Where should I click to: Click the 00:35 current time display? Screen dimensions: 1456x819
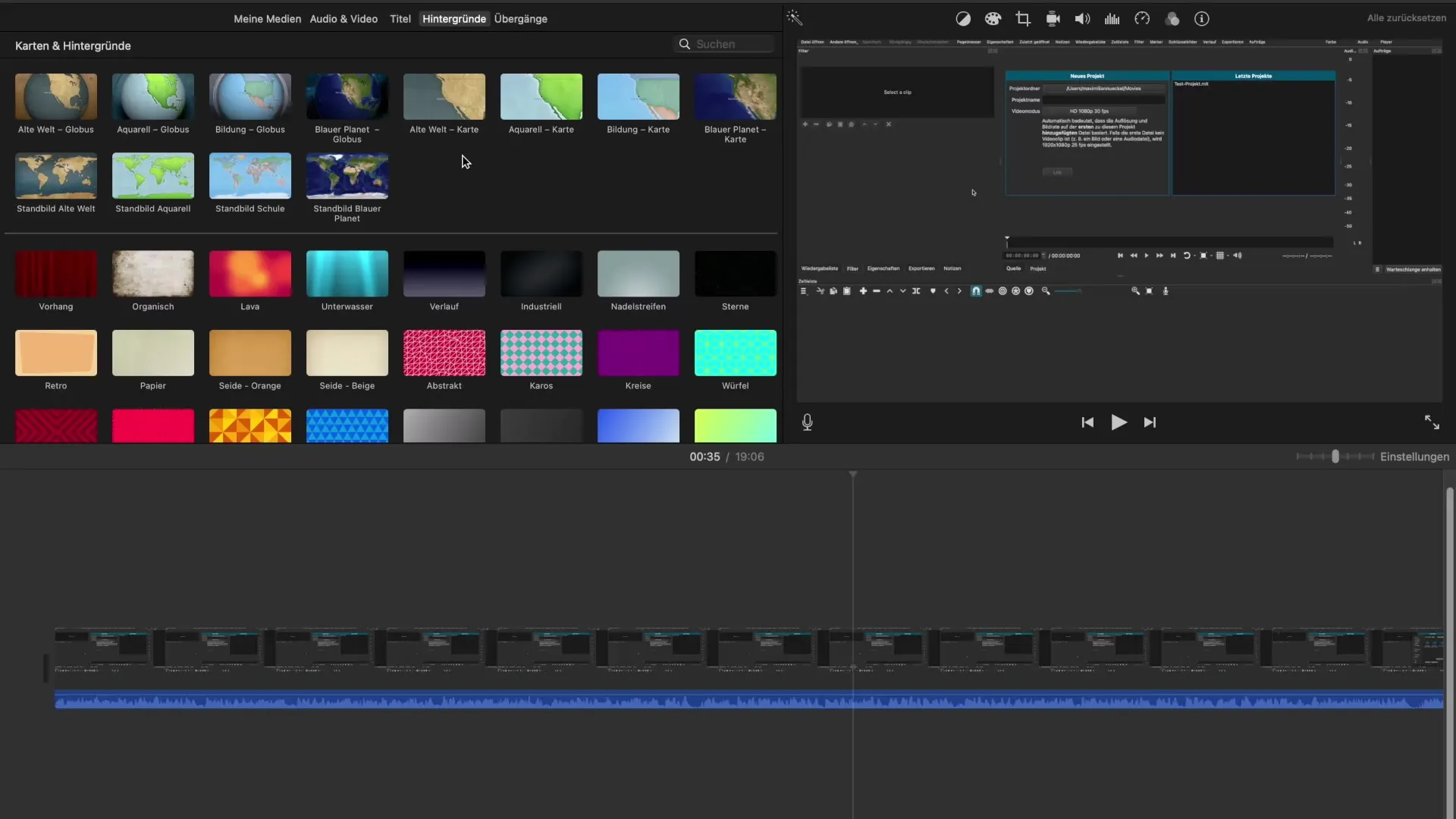tap(704, 457)
